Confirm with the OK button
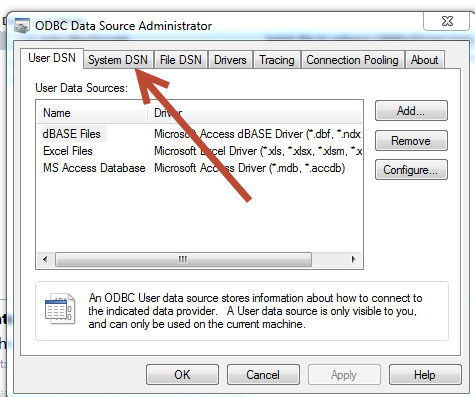The width and height of the screenshot is (475, 397). pyautogui.click(x=182, y=375)
